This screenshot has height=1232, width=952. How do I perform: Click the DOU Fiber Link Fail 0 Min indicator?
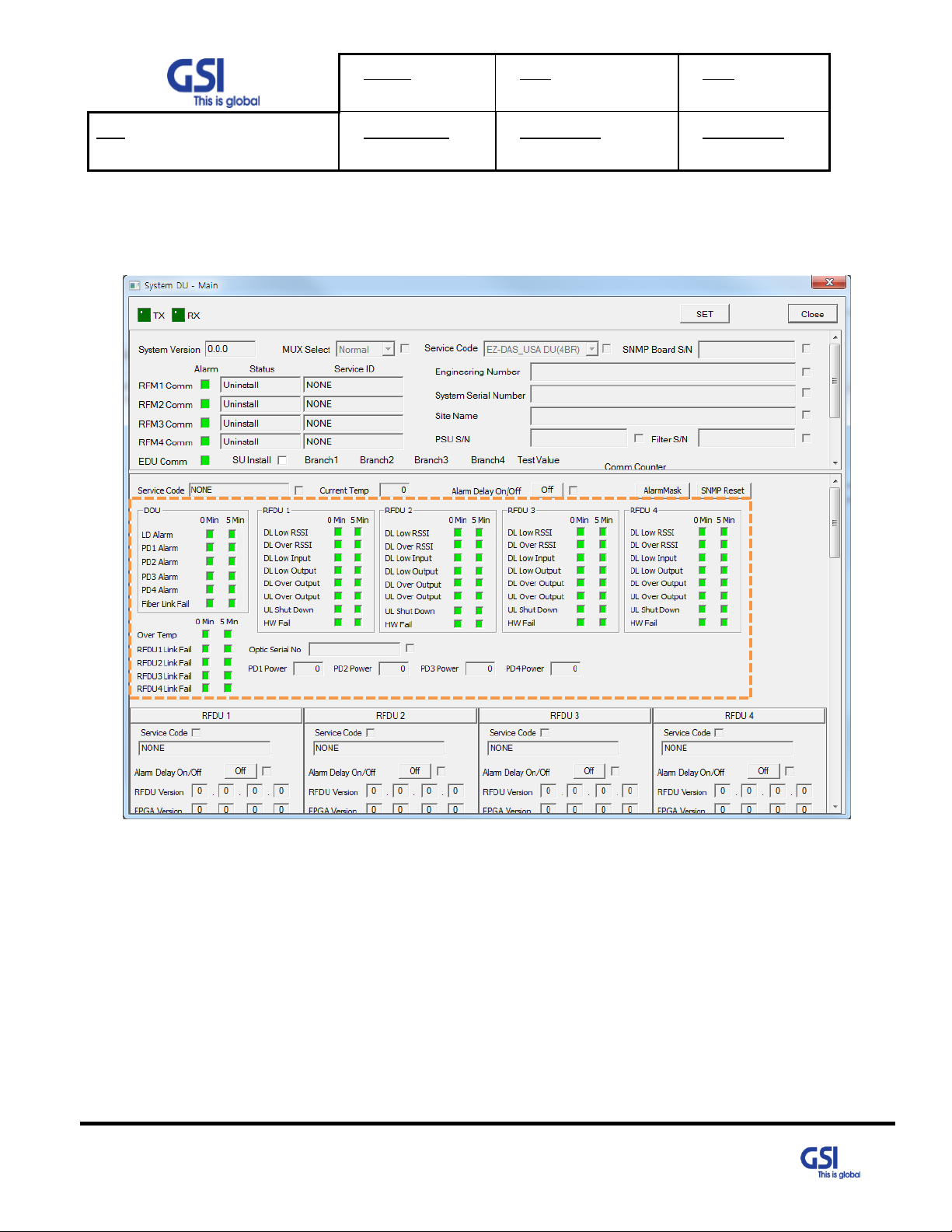210,603
